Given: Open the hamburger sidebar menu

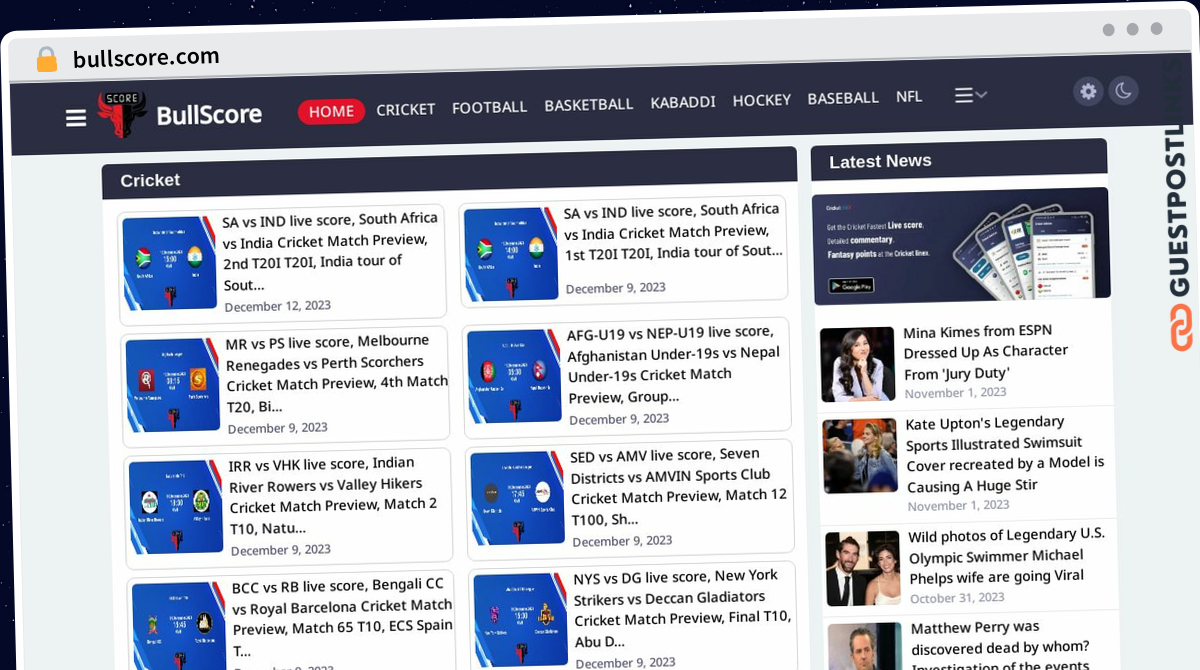Looking at the screenshot, I should click(76, 118).
